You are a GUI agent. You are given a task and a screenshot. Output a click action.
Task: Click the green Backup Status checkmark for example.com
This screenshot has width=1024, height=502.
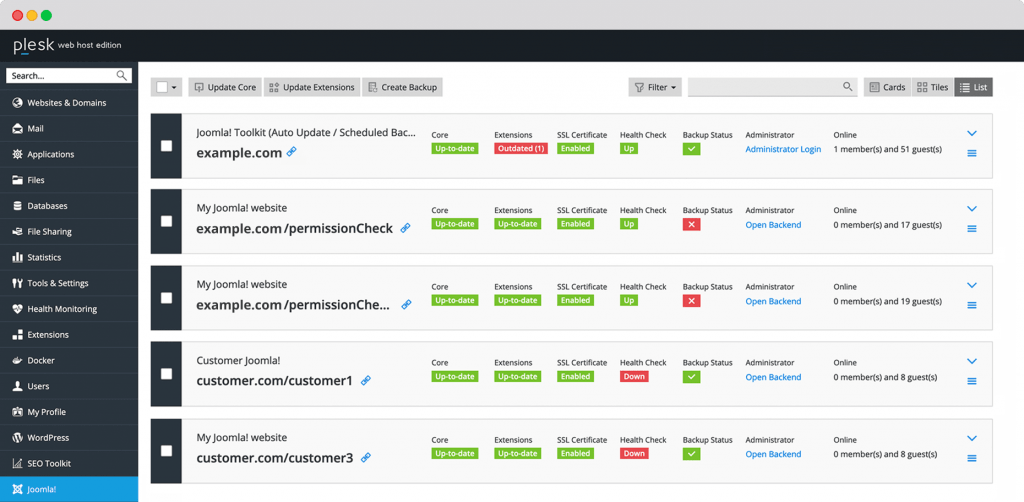click(691, 149)
